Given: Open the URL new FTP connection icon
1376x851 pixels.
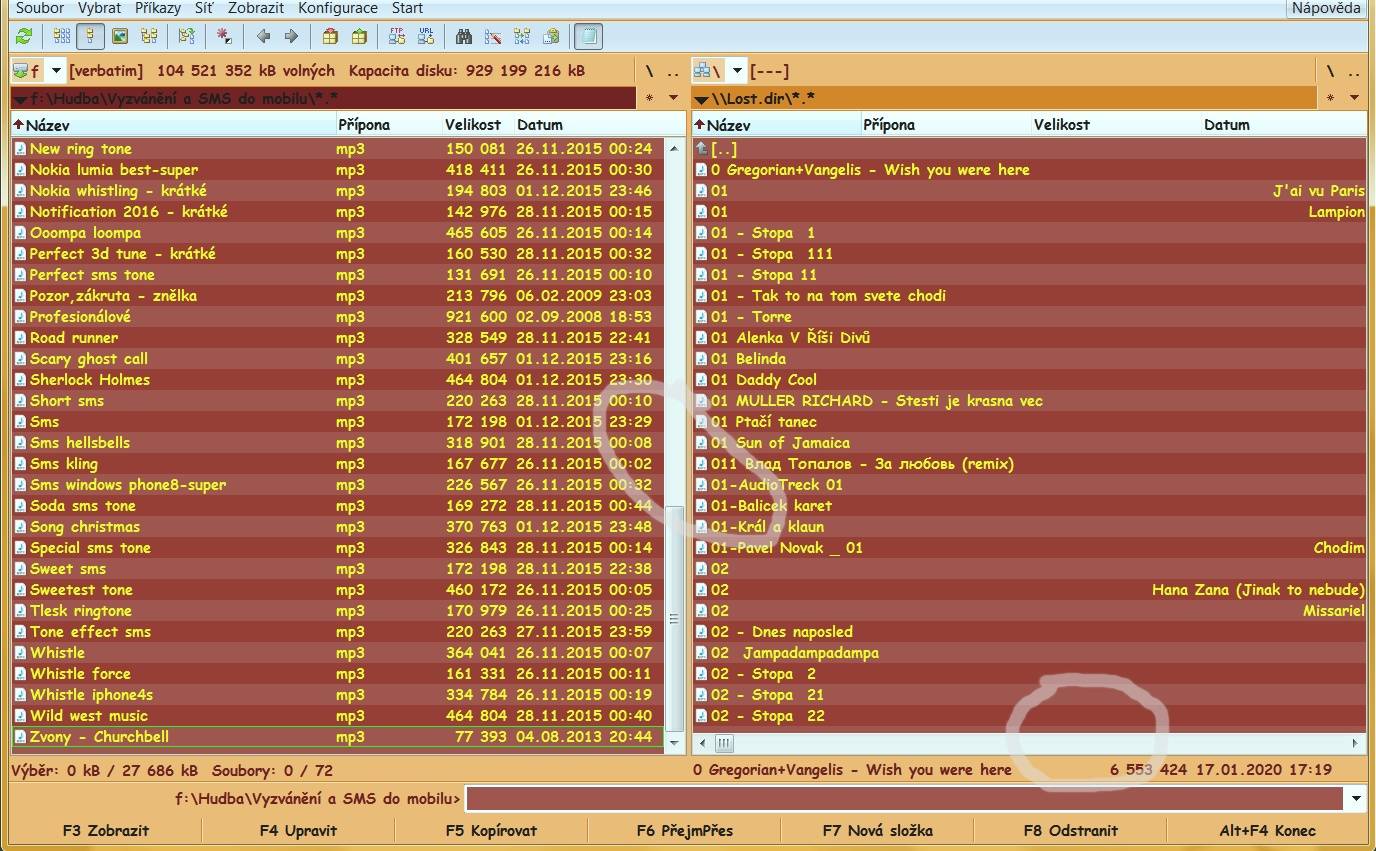Looking at the screenshot, I should (426, 37).
